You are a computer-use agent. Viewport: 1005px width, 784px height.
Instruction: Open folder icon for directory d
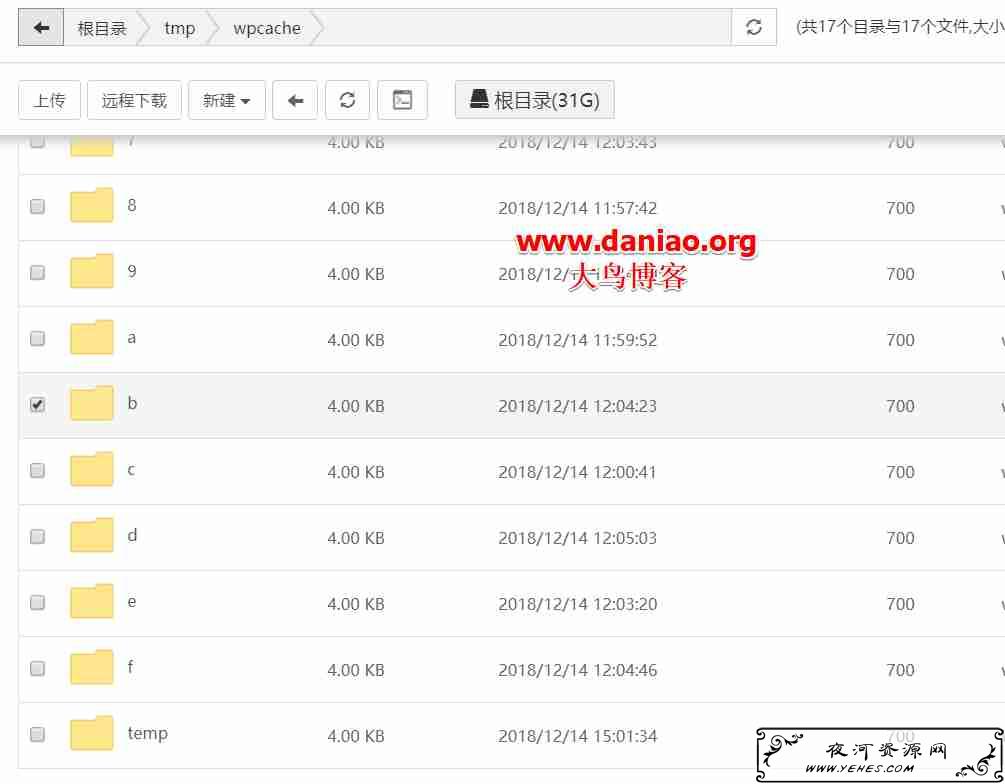(x=92, y=535)
